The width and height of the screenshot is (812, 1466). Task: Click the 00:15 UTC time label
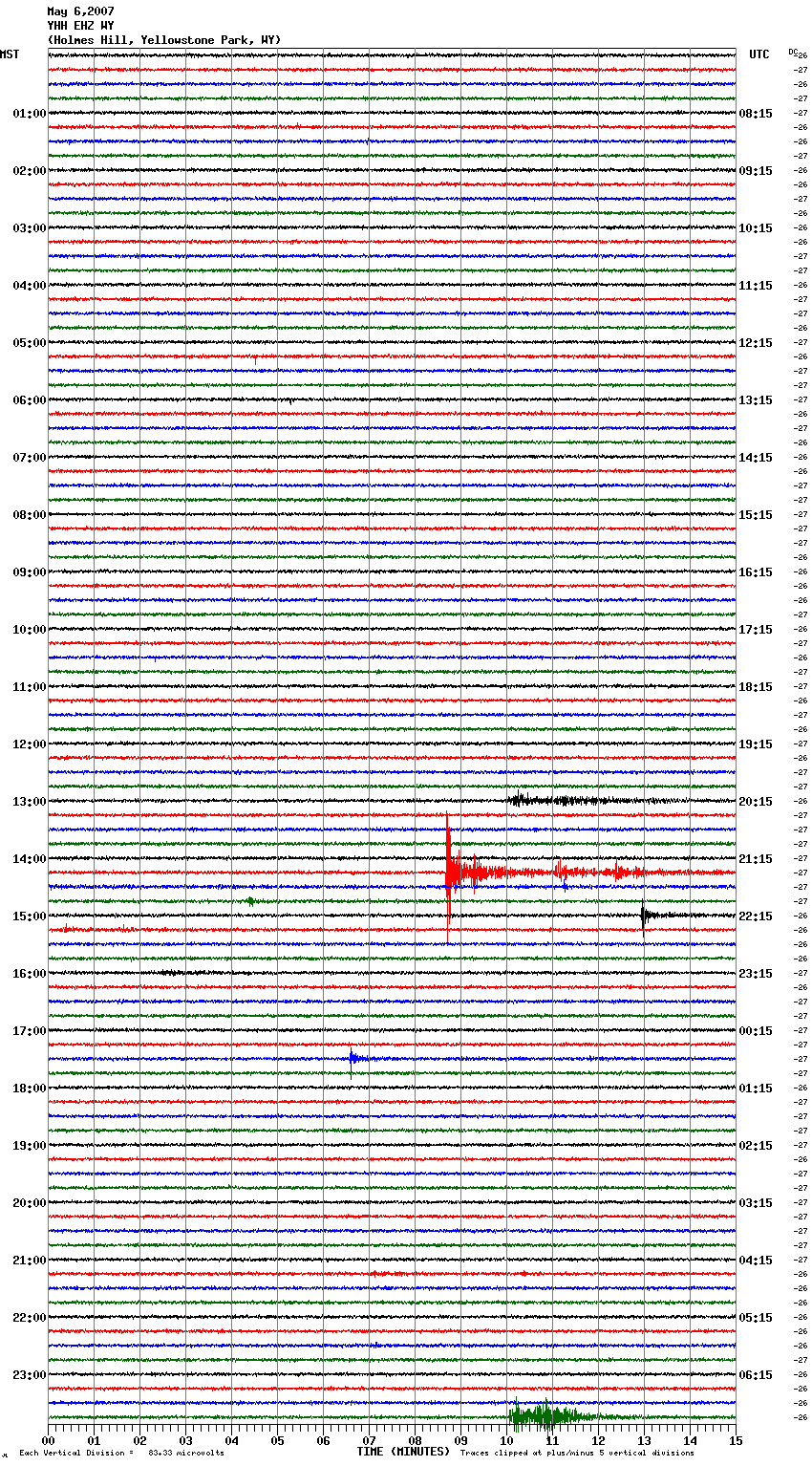click(756, 1031)
